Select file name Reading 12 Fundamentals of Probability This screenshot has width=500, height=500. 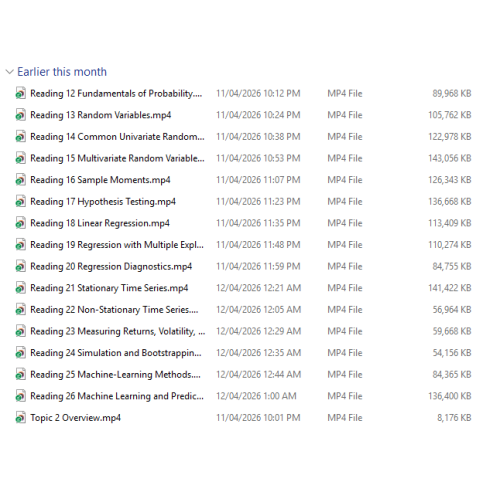pyautogui.click(x=116, y=94)
